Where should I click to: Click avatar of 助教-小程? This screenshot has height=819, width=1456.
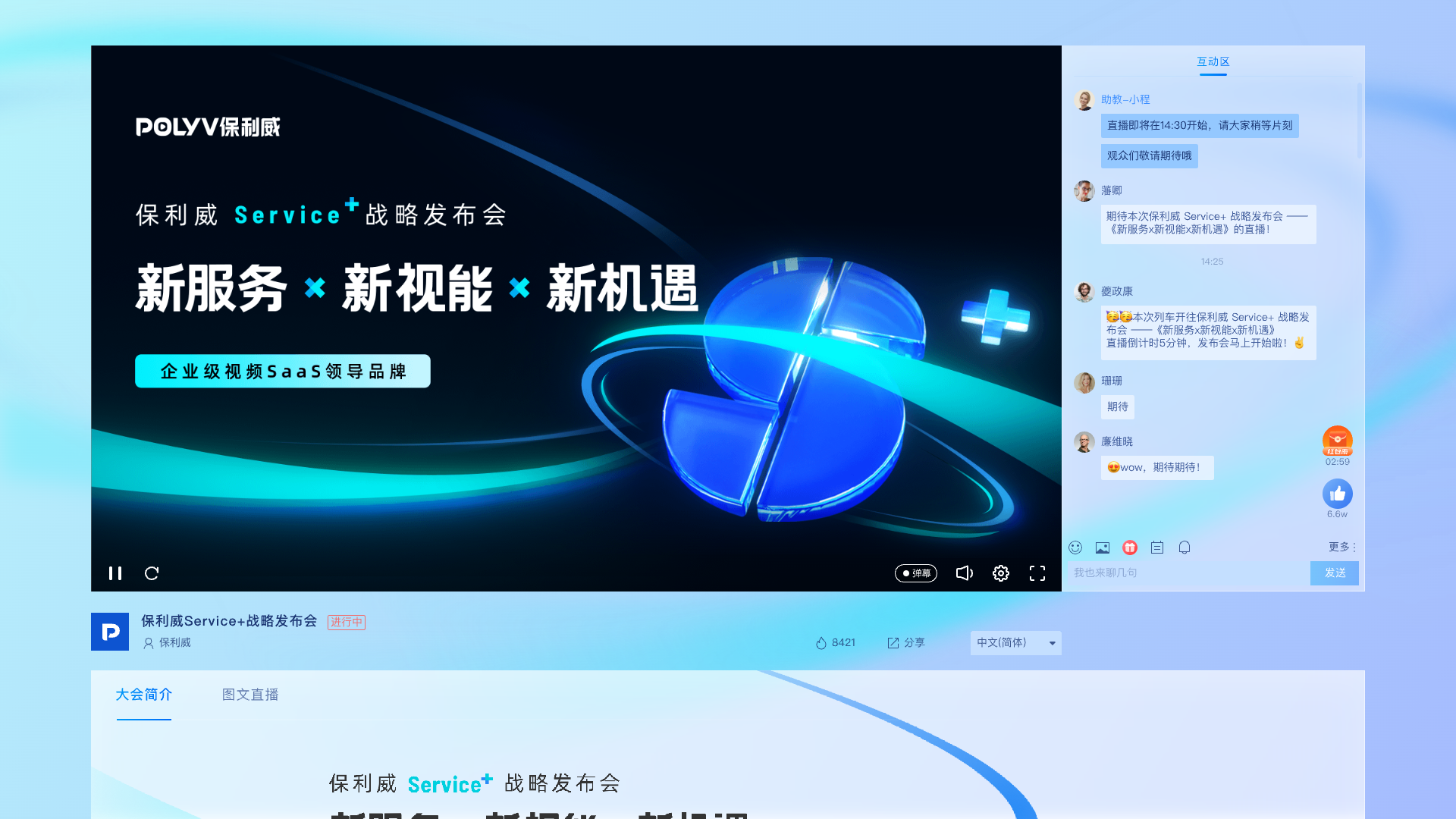pyautogui.click(x=1084, y=100)
